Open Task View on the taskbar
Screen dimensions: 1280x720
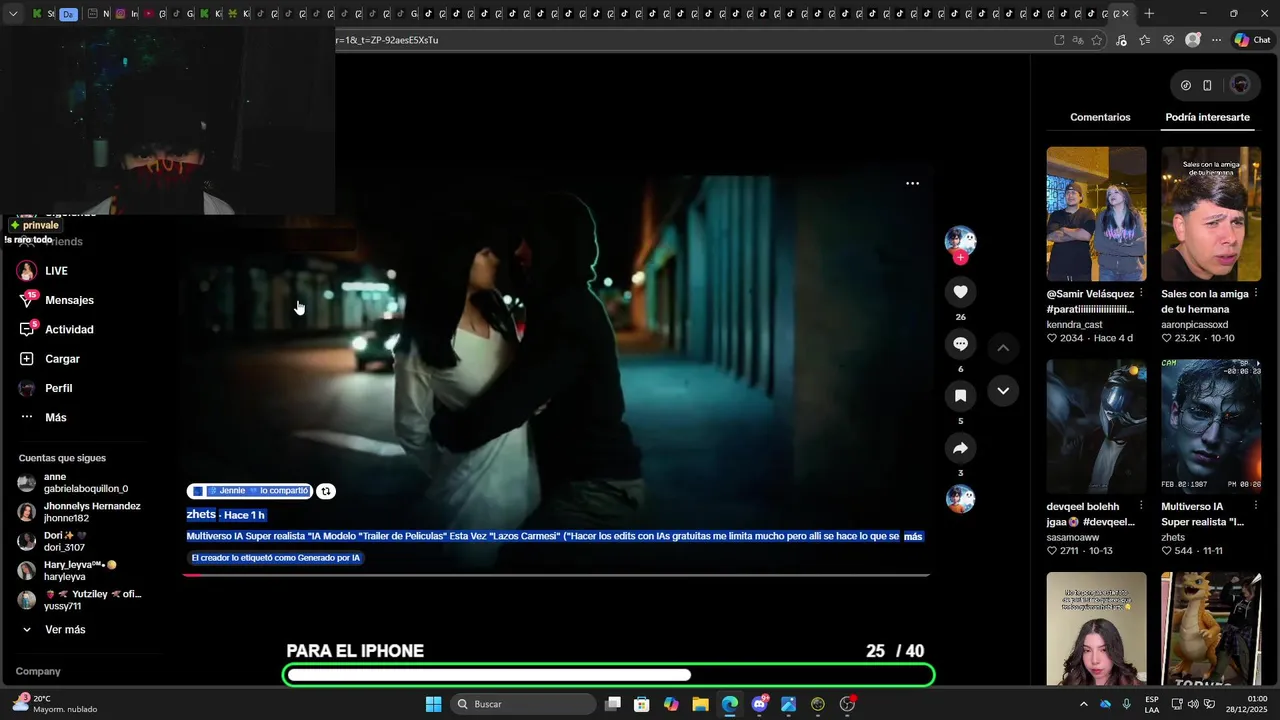pyautogui.click(x=613, y=704)
